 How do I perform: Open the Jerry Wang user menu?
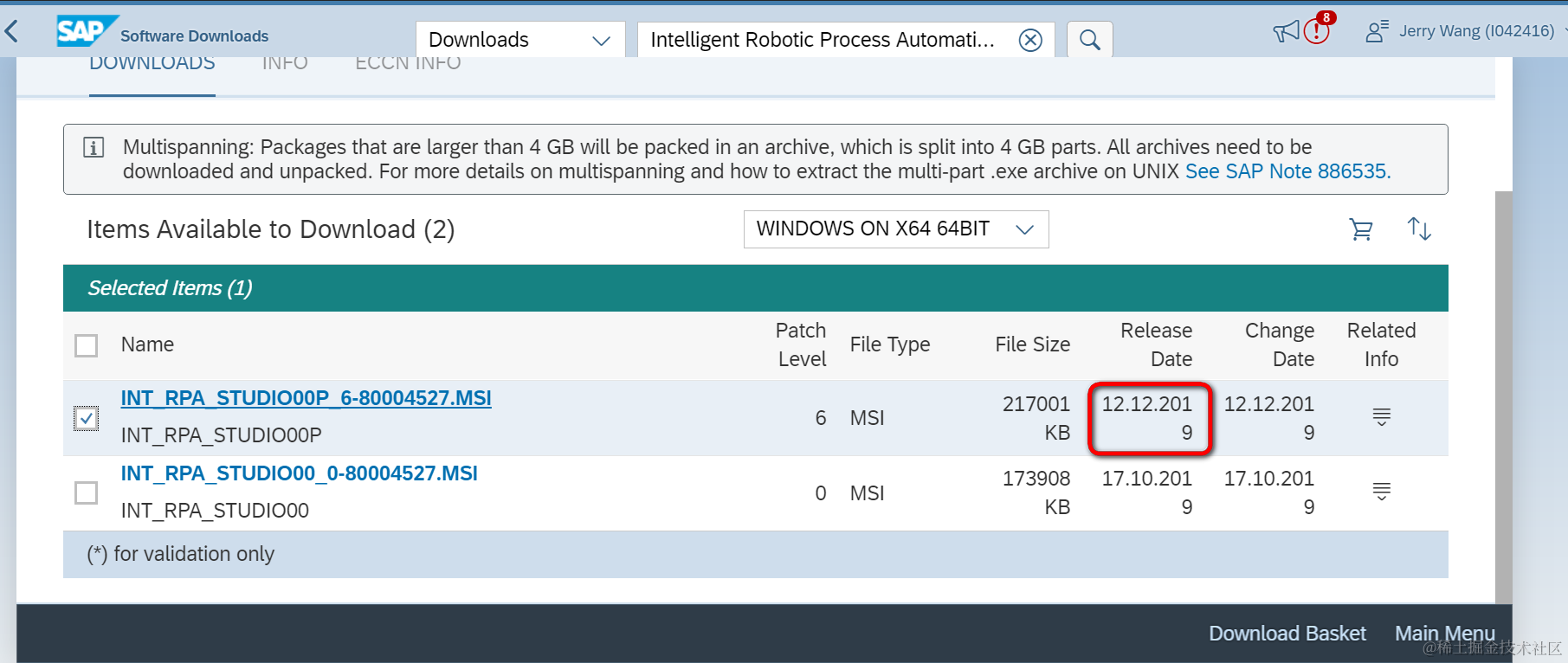[x=1464, y=31]
